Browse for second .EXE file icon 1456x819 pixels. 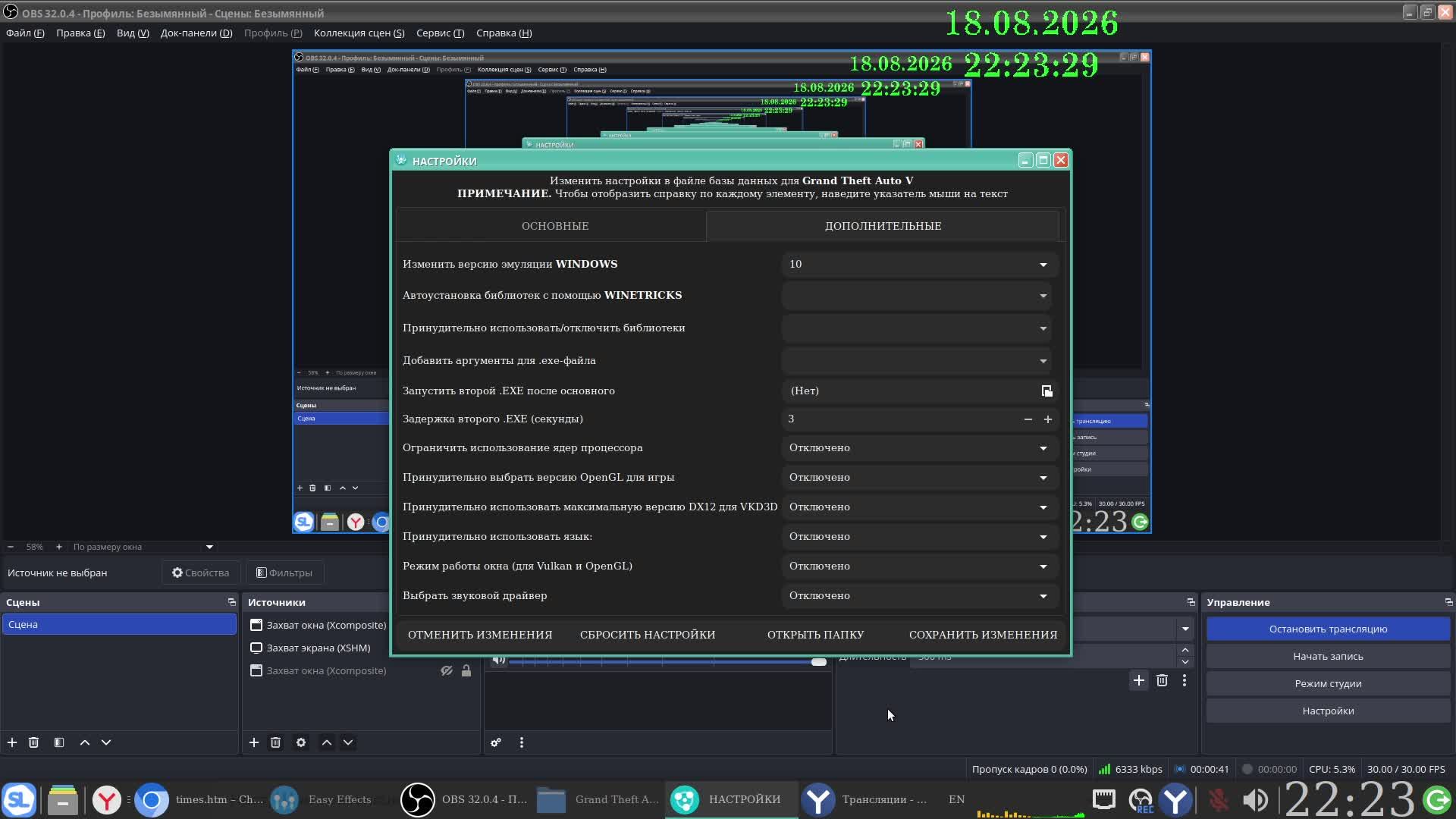[1046, 391]
